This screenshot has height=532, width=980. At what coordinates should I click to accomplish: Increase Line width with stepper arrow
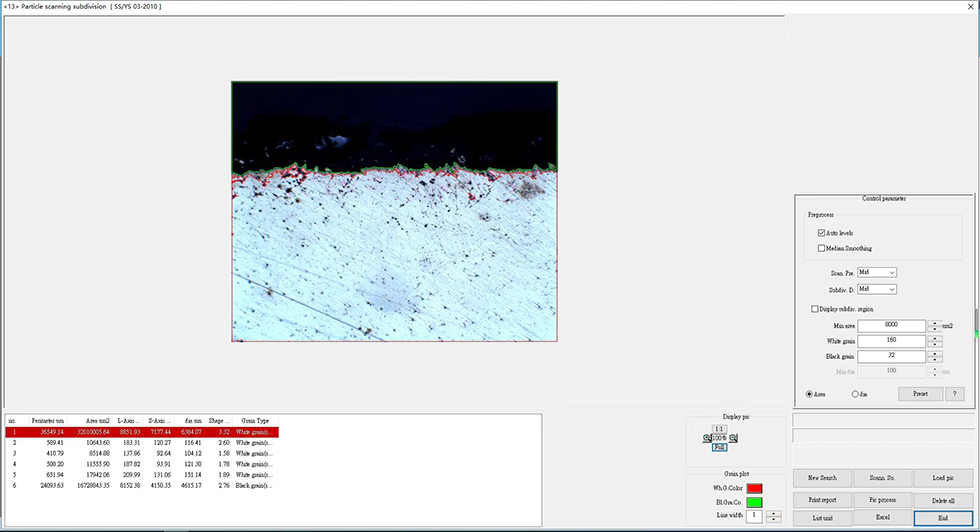(x=773, y=513)
